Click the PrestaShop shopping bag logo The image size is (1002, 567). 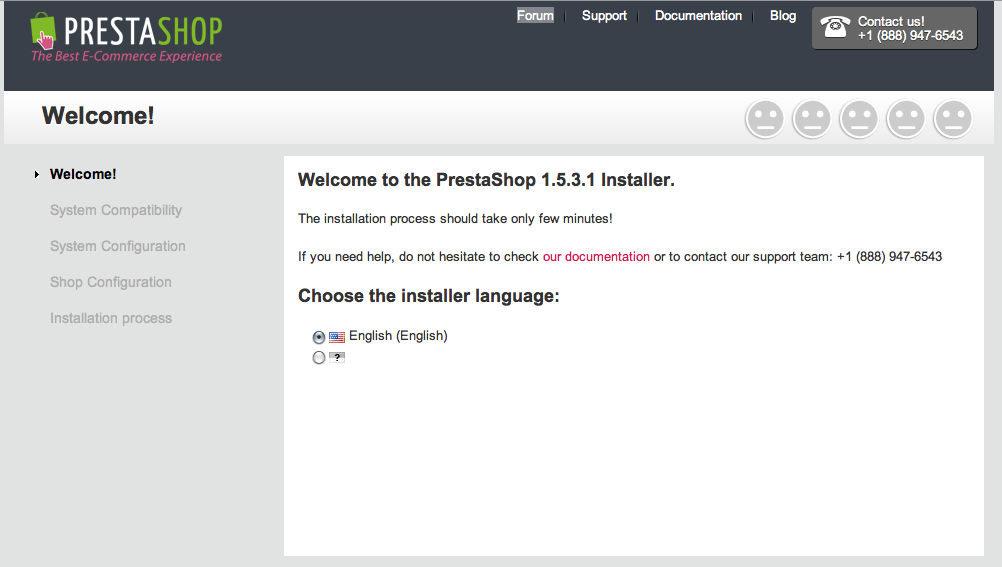[43, 30]
